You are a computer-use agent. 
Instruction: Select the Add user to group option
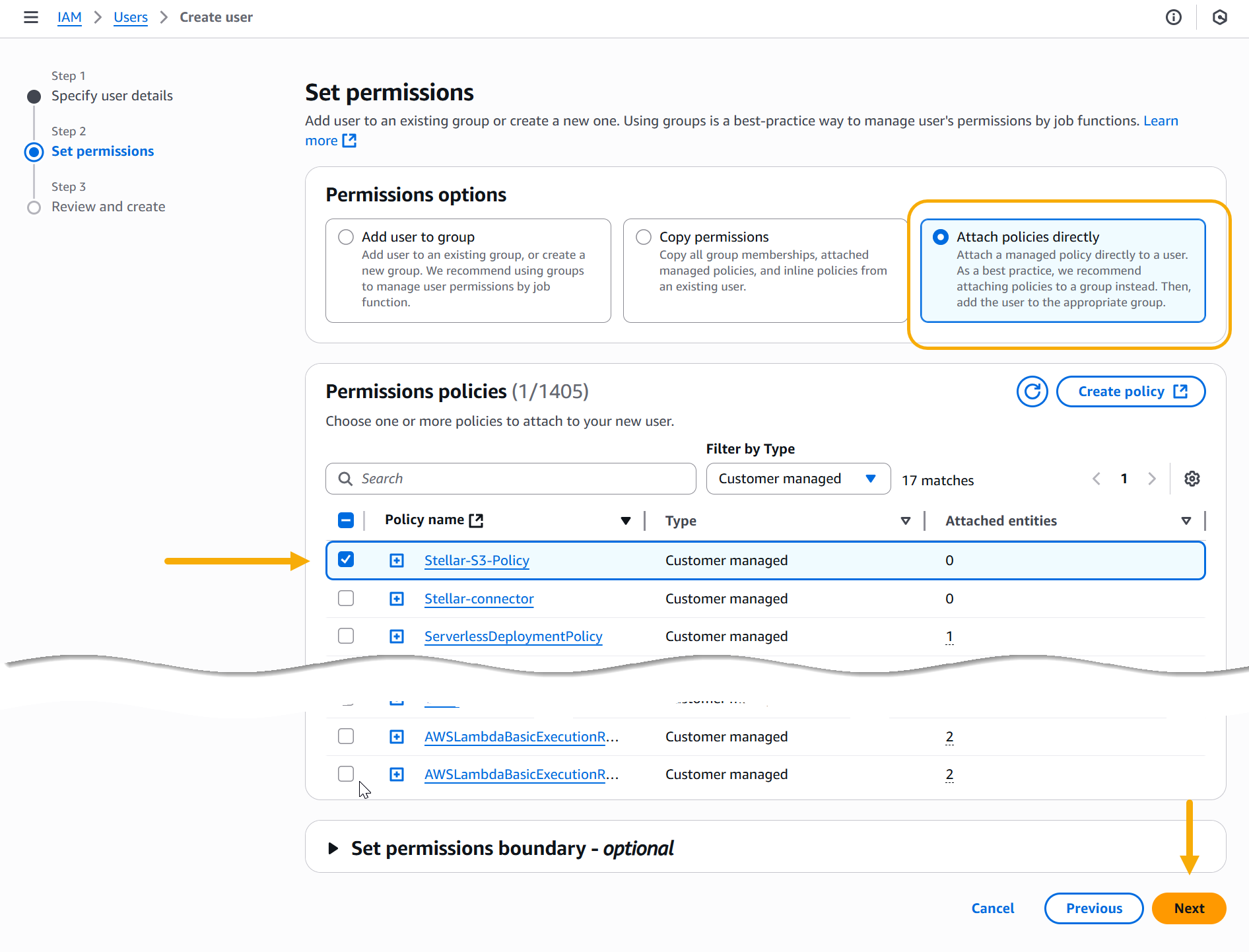pos(346,237)
